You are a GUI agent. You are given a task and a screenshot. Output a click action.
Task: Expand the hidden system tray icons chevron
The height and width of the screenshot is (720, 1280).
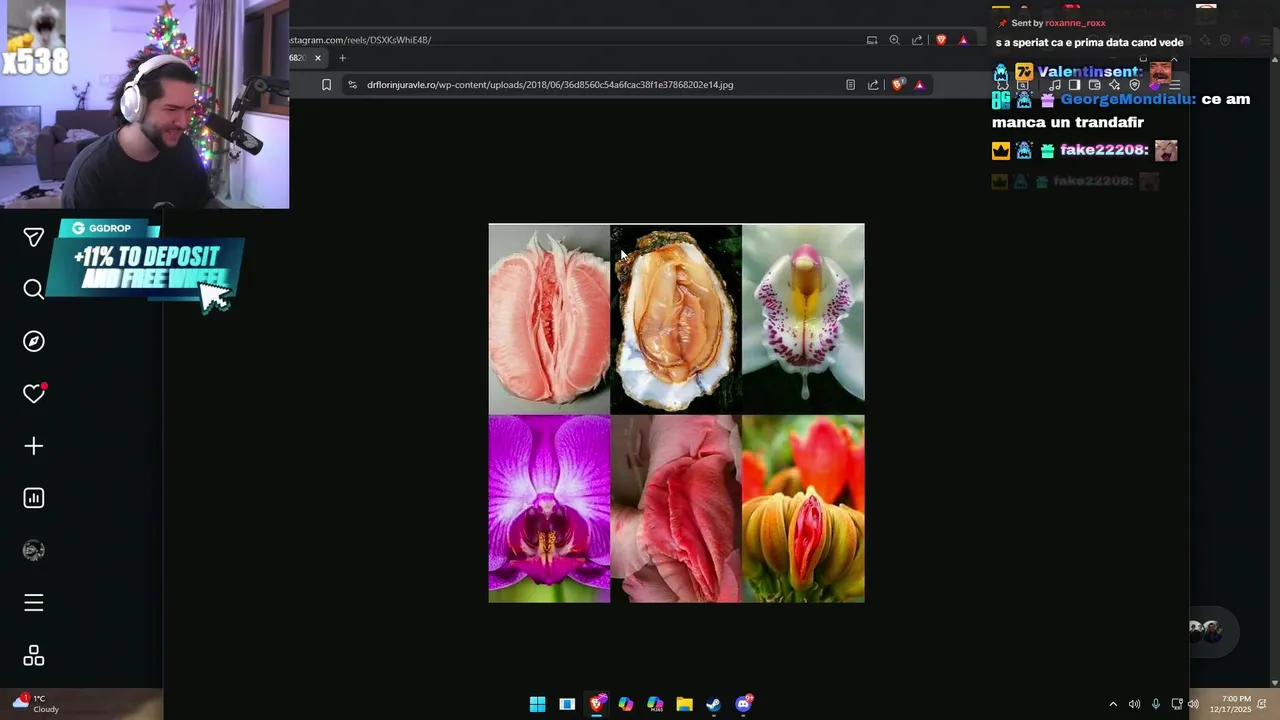(1113, 704)
